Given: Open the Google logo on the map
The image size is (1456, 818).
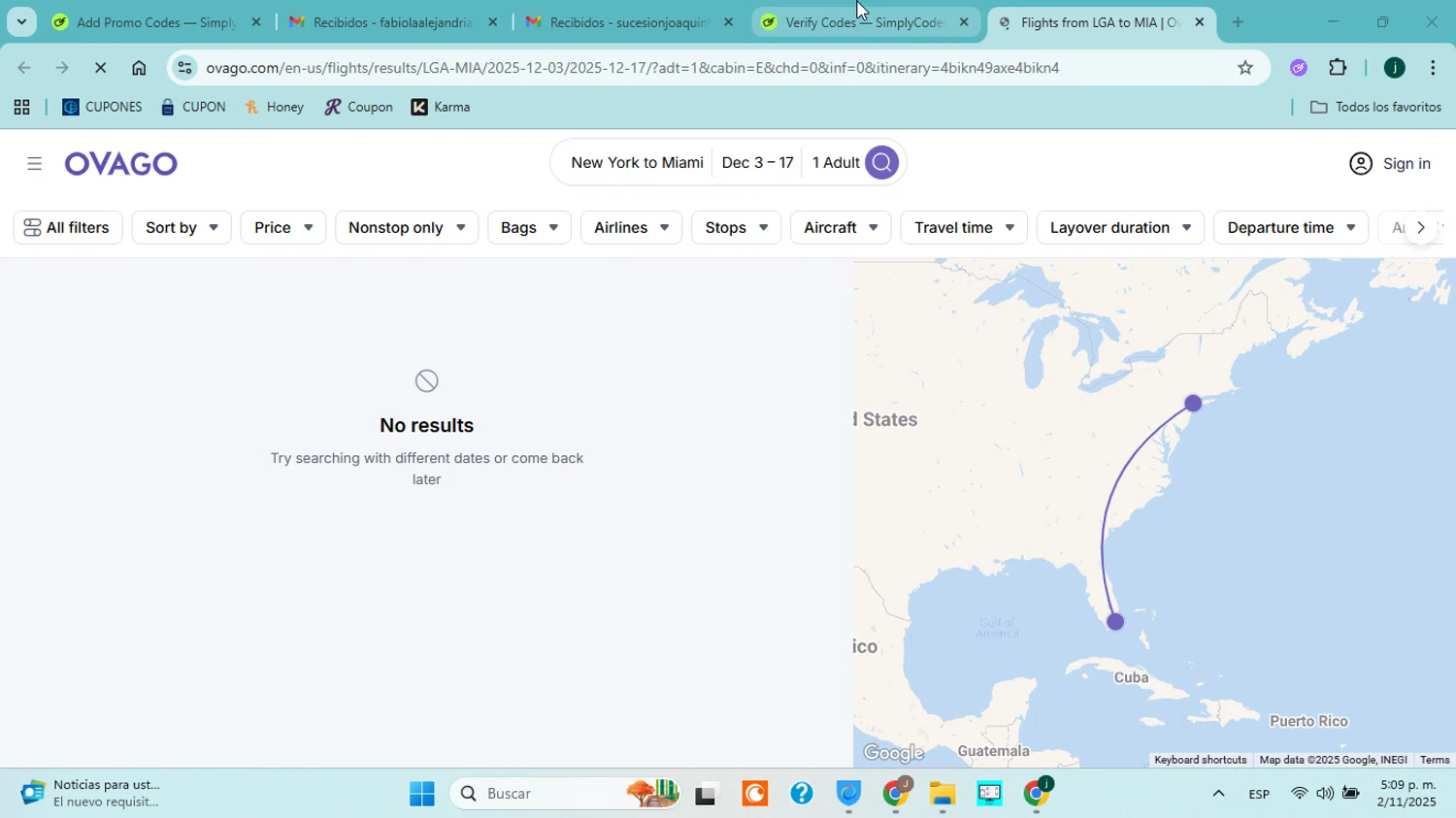Looking at the screenshot, I should point(893,754).
